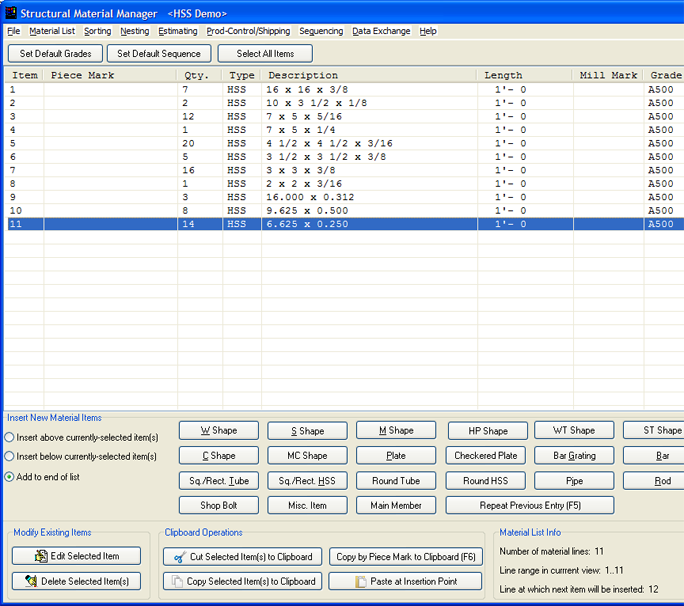Image resolution: width=684 pixels, height=606 pixels.
Task: Select row with 7 x 5 x 5/16
Action: pyautogui.click(x=345, y=116)
